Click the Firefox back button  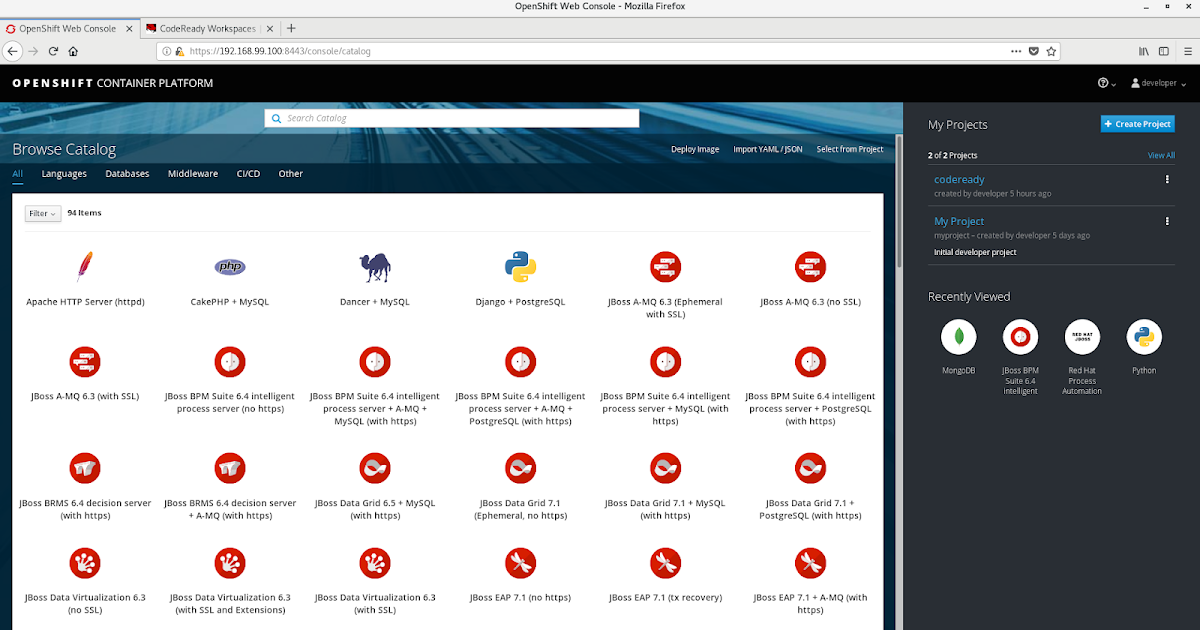pyautogui.click(x=13, y=50)
